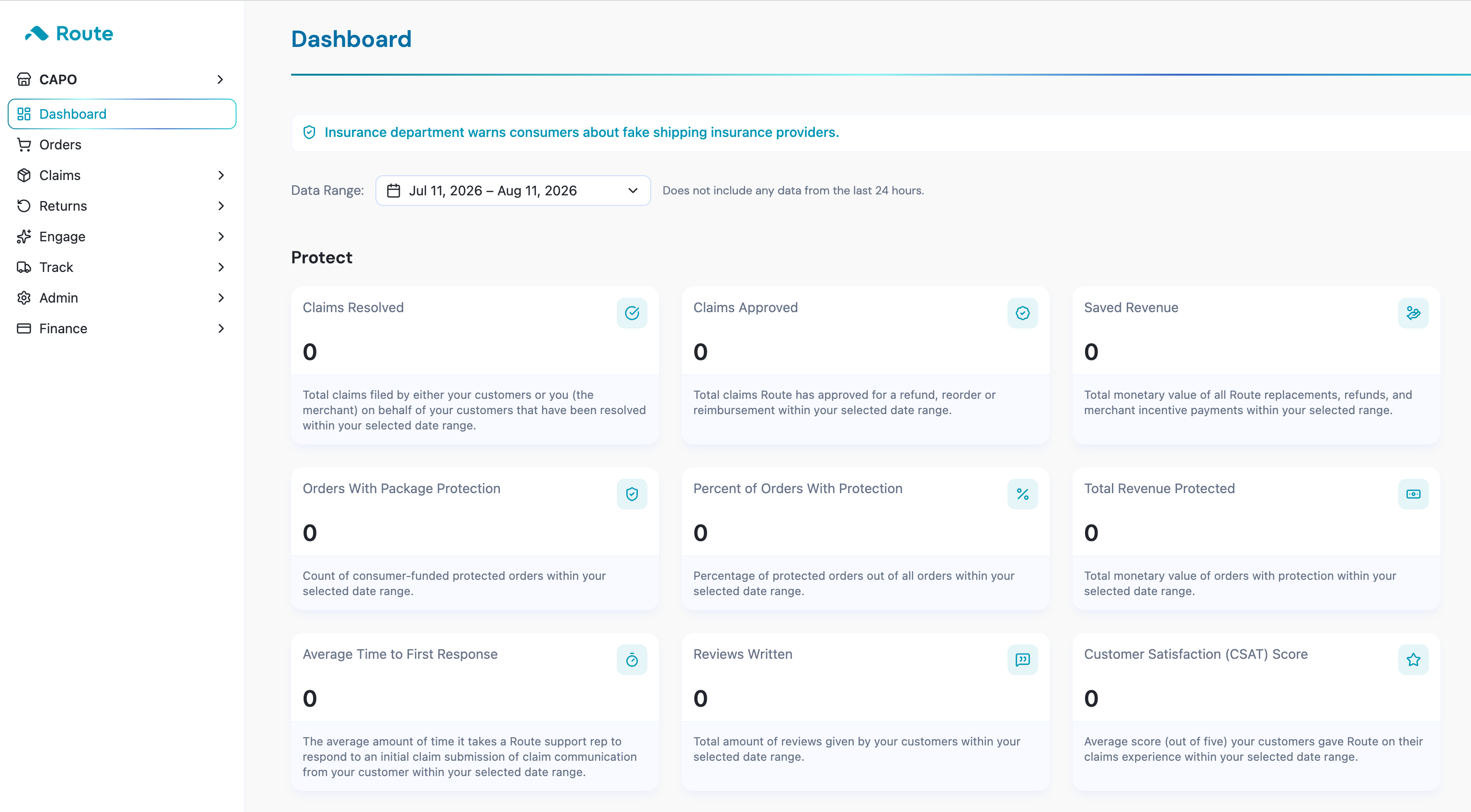Viewport: 1471px width, 812px height.
Task: Click the Total Revenue Protected banknote icon
Action: pos(1413,494)
